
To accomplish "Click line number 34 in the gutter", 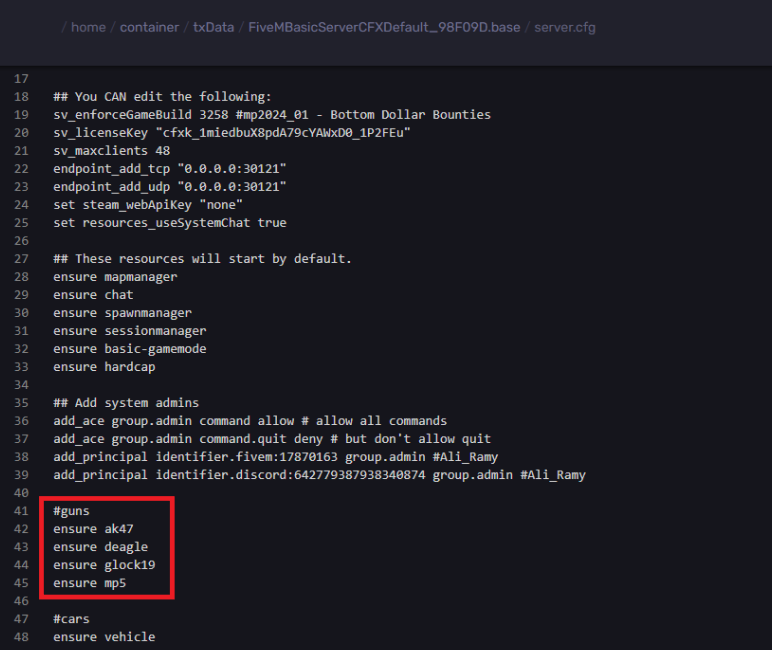I will coord(21,385).
